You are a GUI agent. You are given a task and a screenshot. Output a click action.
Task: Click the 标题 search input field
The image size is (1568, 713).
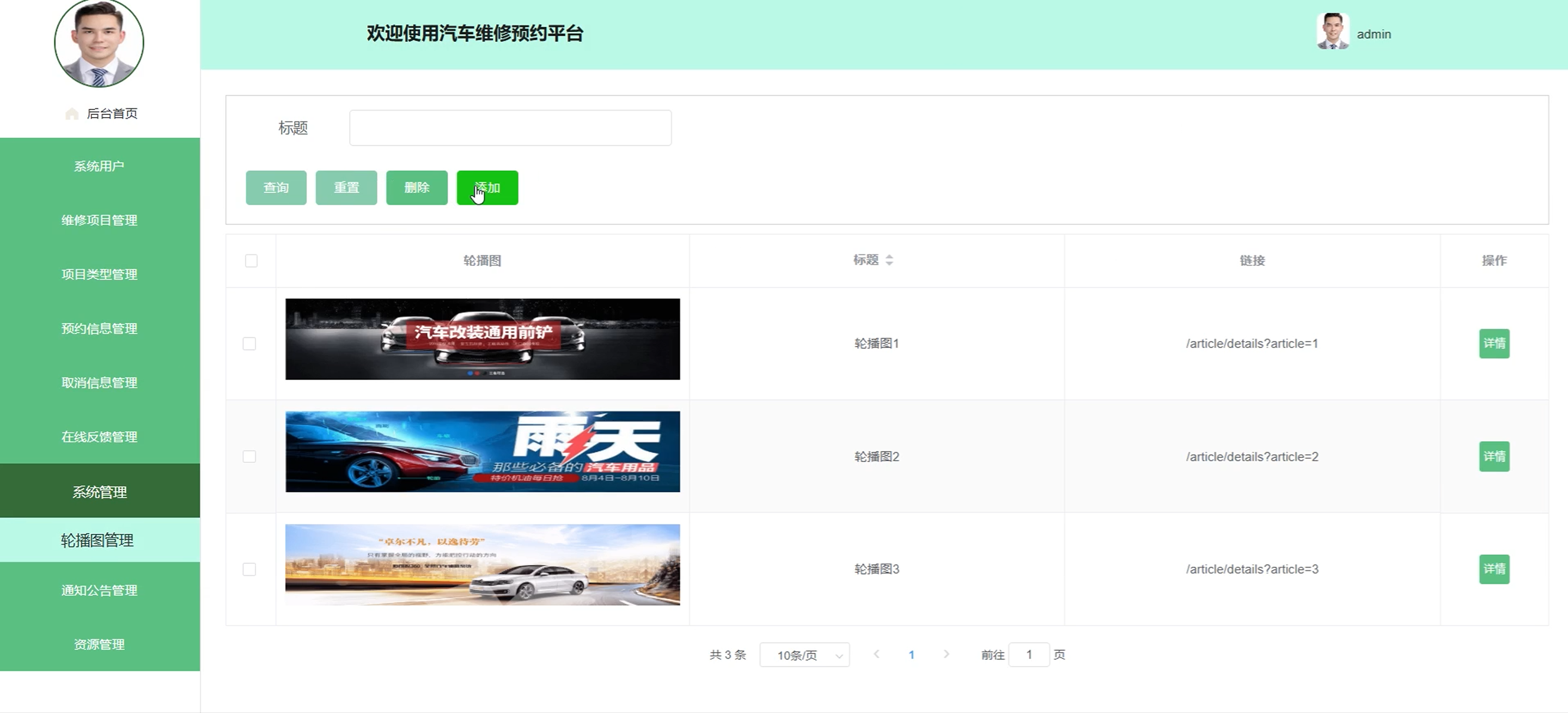[x=510, y=128]
